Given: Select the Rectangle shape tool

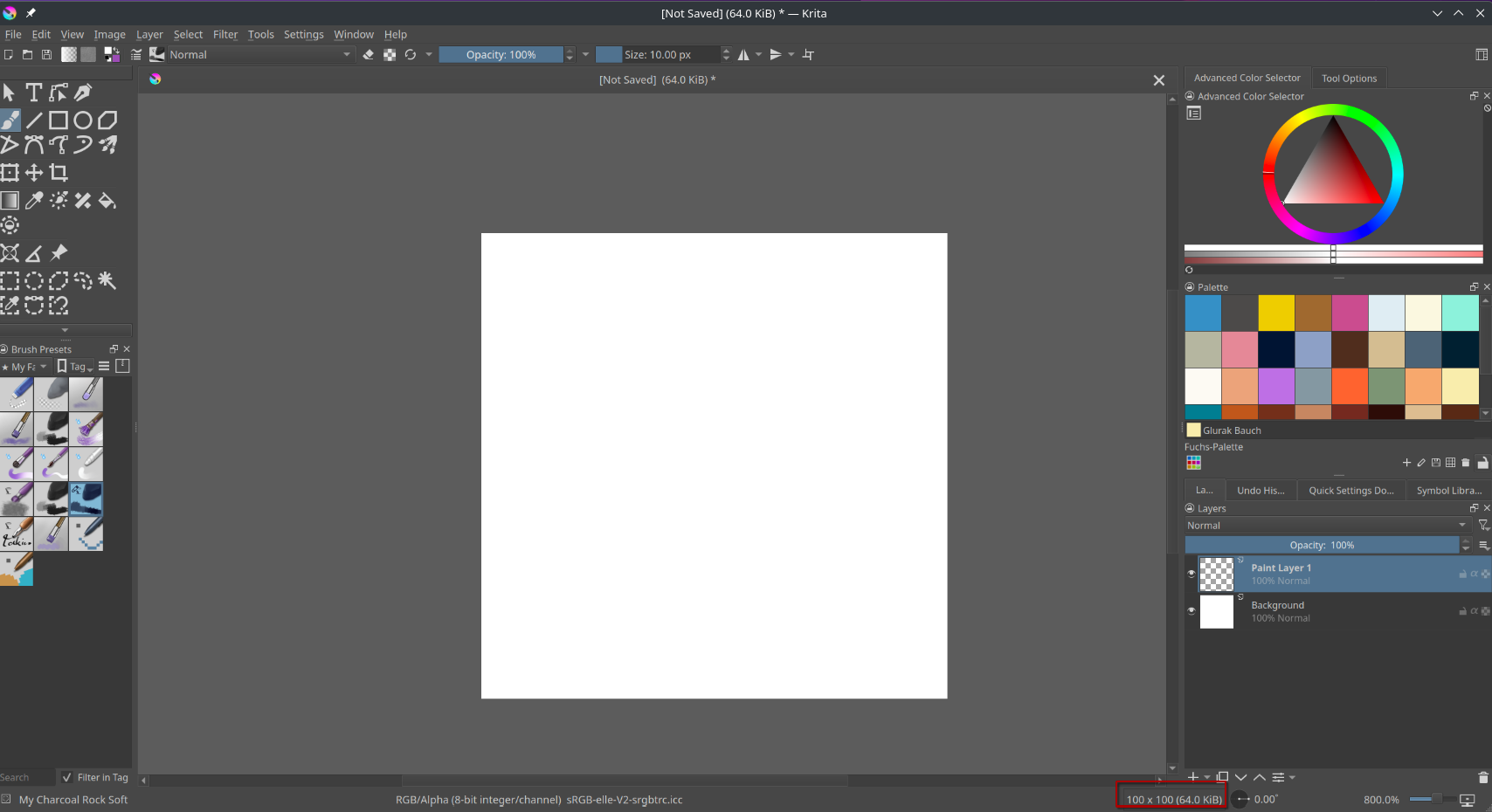Looking at the screenshot, I should click(x=59, y=120).
